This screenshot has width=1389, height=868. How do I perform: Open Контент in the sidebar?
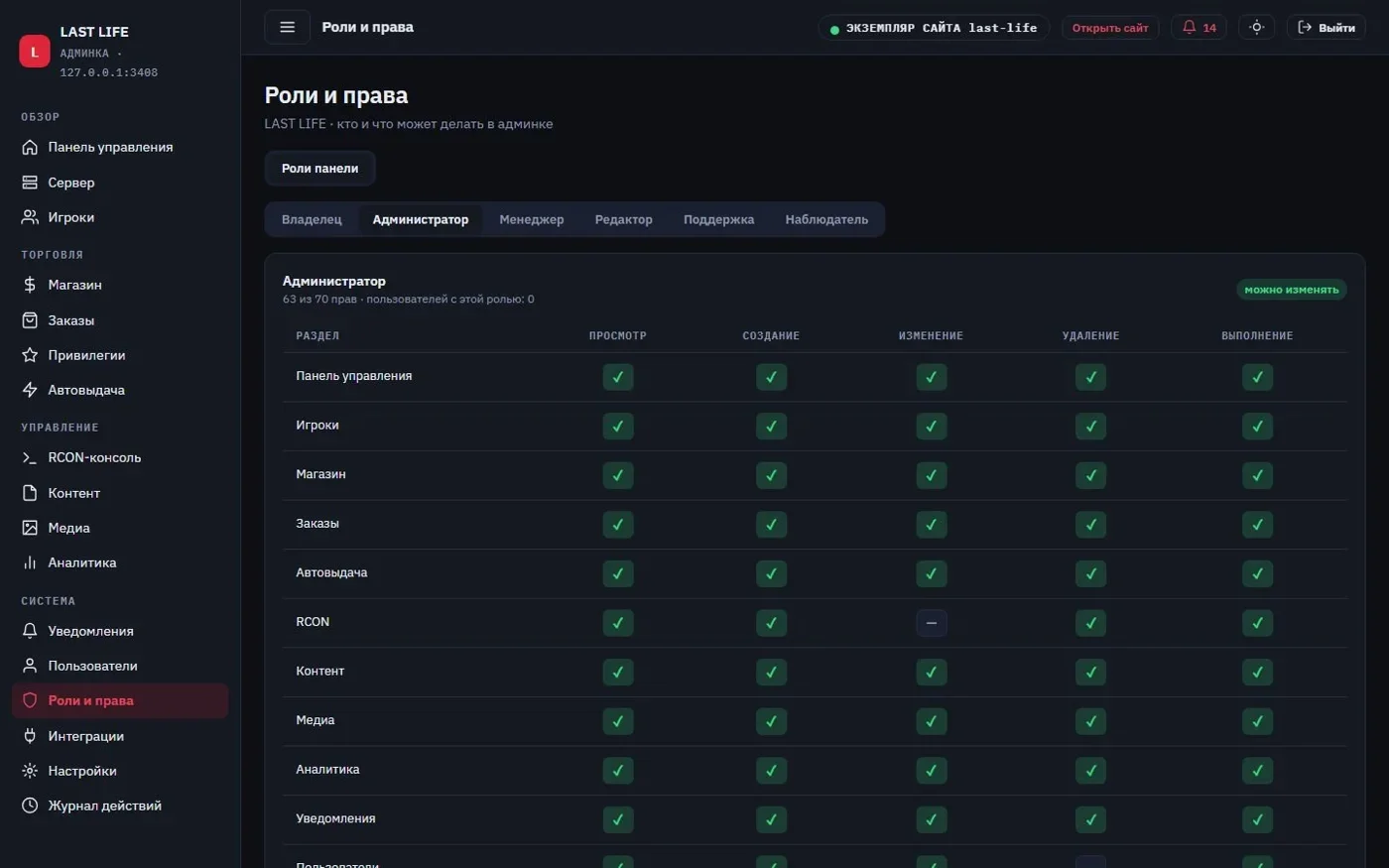(x=120, y=493)
